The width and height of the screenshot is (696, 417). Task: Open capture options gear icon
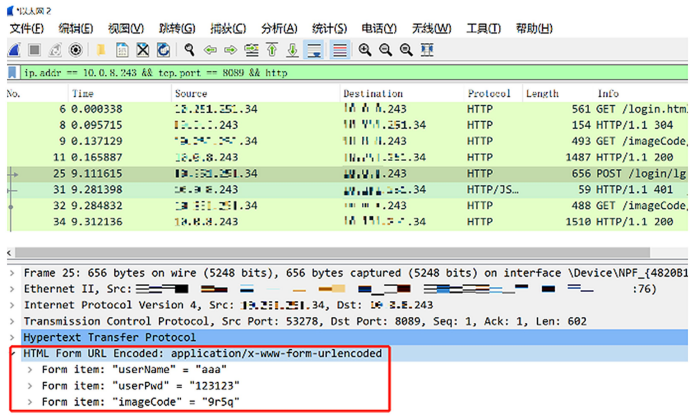[76, 50]
